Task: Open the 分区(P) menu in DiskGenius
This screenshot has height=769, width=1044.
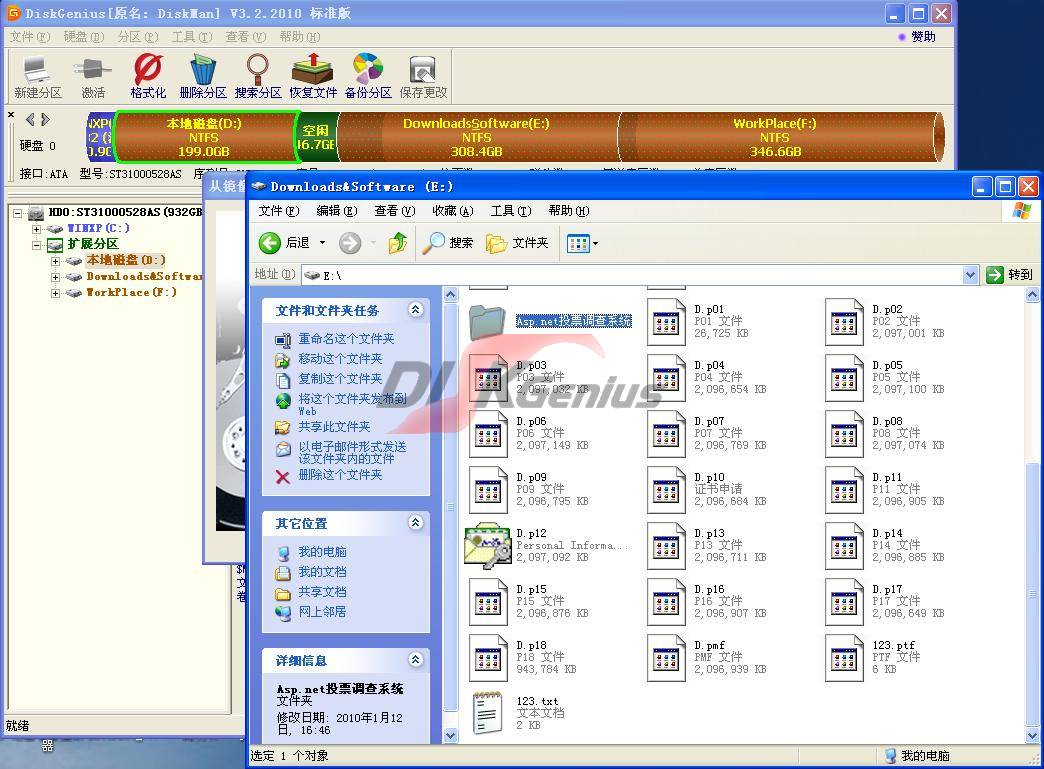Action: (x=138, y=37)
